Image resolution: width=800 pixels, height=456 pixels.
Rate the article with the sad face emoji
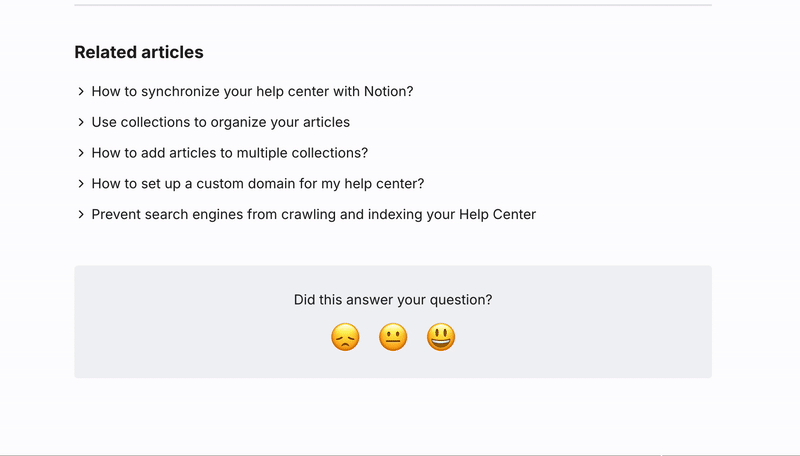coord(345,337)
